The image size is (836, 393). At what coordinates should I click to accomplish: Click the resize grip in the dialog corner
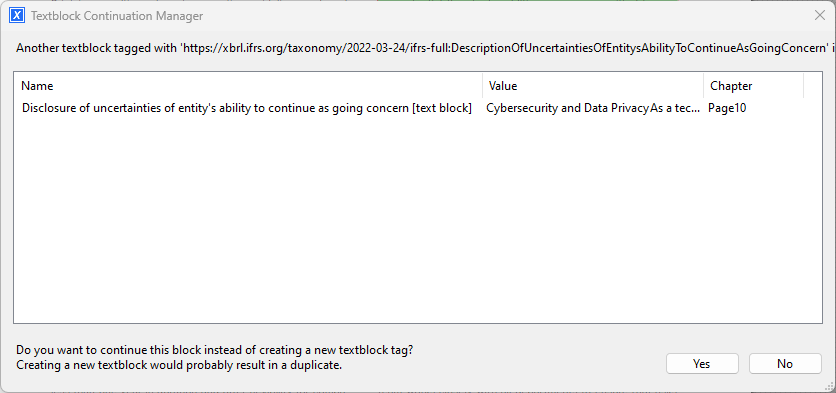click(x=831, y=388)
